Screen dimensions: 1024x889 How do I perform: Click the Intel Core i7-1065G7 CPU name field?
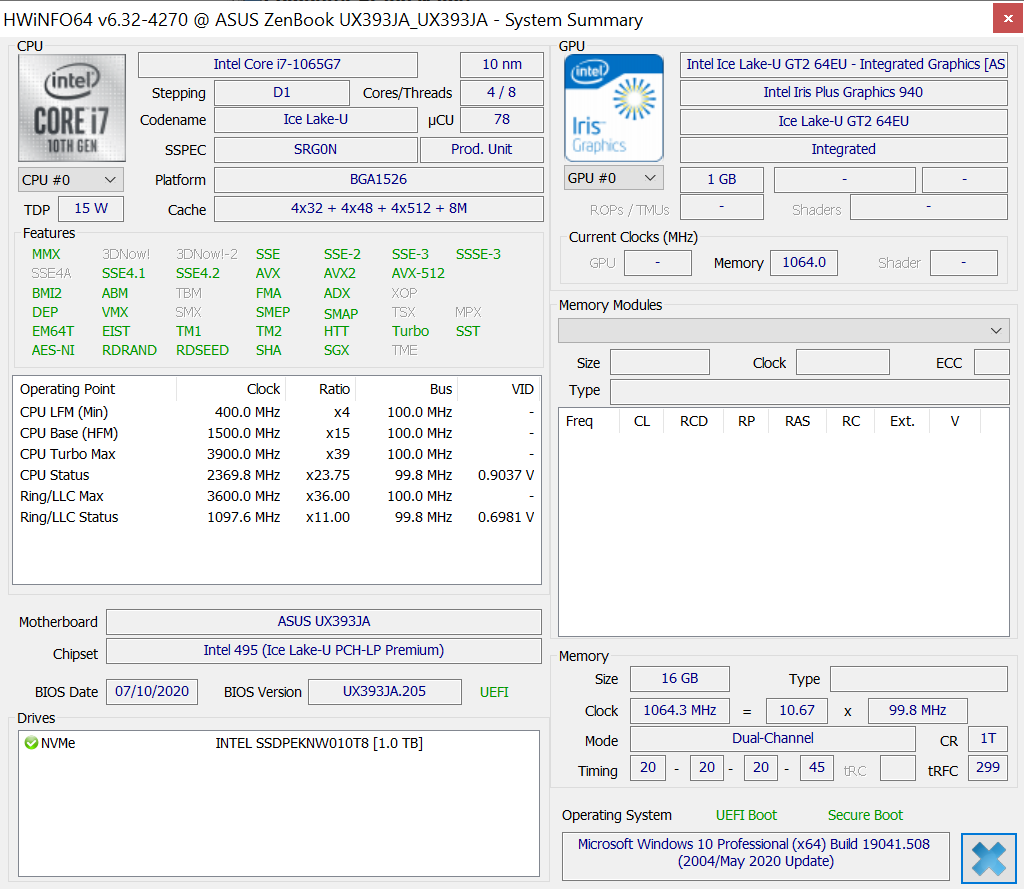tap(278, 65)
